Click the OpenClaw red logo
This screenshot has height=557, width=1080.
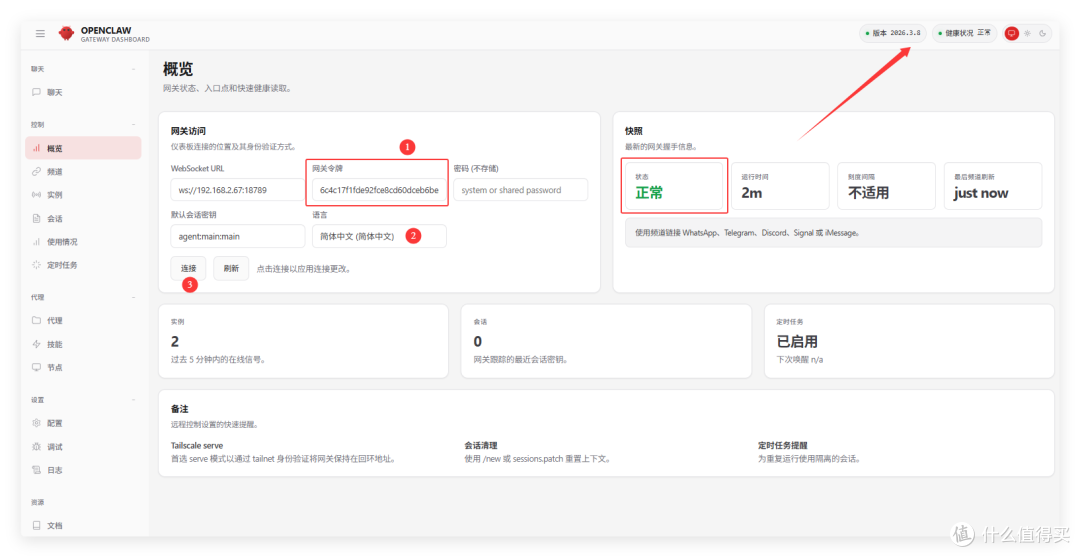click(x=66, y=33)
